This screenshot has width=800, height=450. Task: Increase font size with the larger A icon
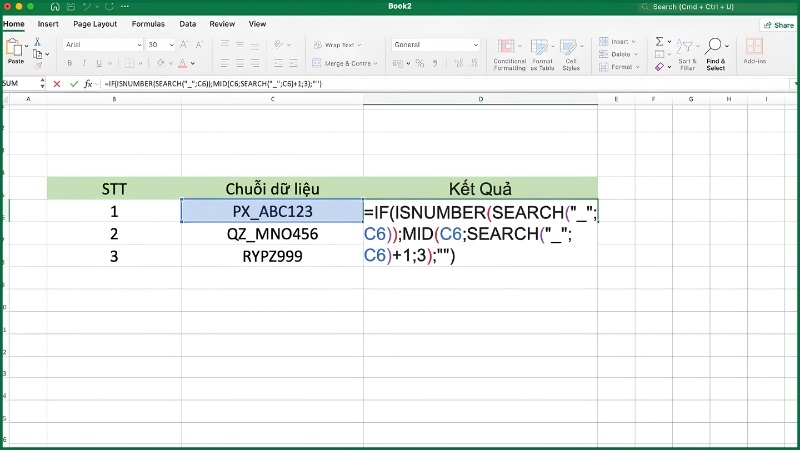pyautogui.click(x=184, y=45)
